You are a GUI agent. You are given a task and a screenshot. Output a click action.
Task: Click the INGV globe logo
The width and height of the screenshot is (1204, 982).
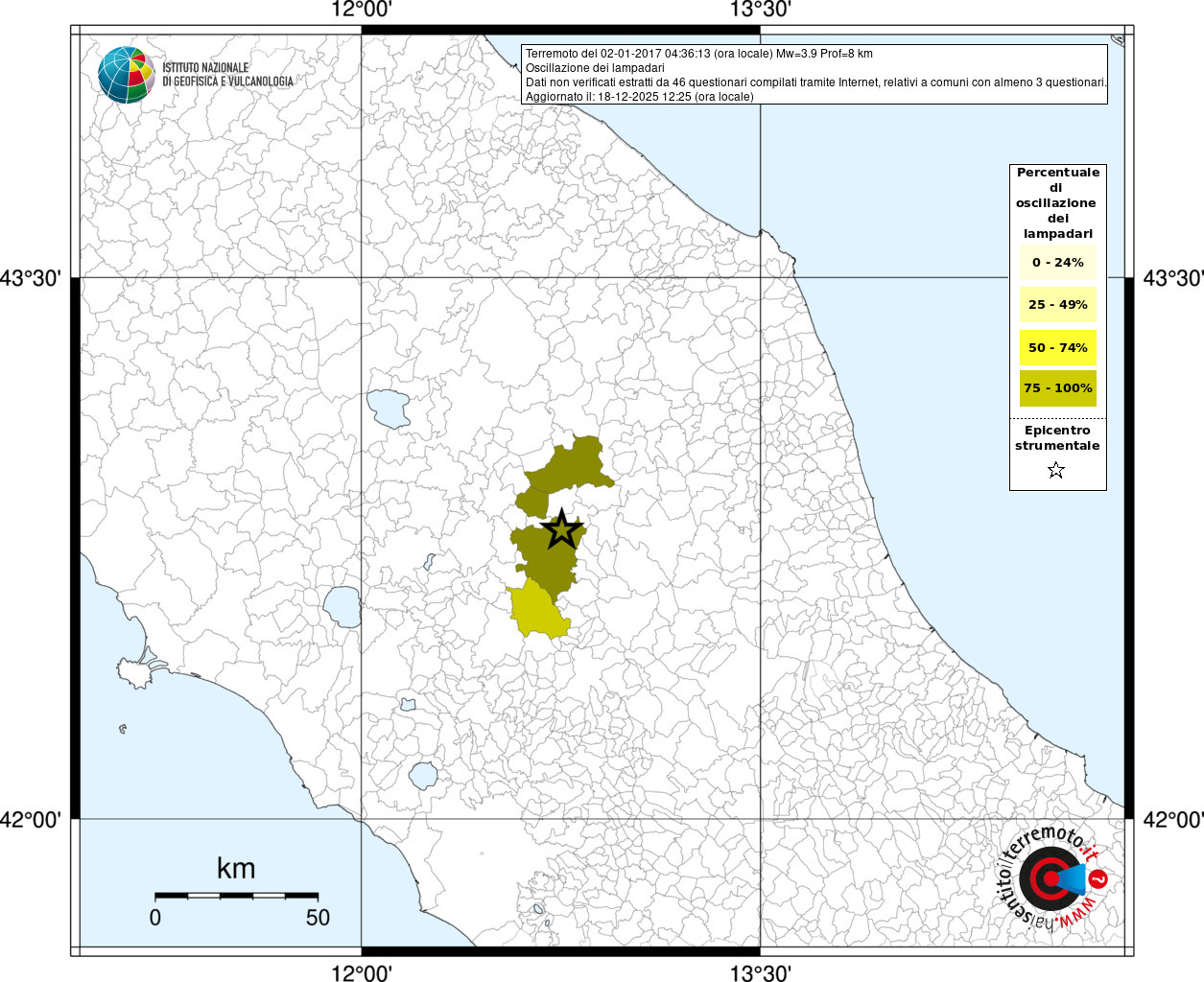tap(126, 74)
